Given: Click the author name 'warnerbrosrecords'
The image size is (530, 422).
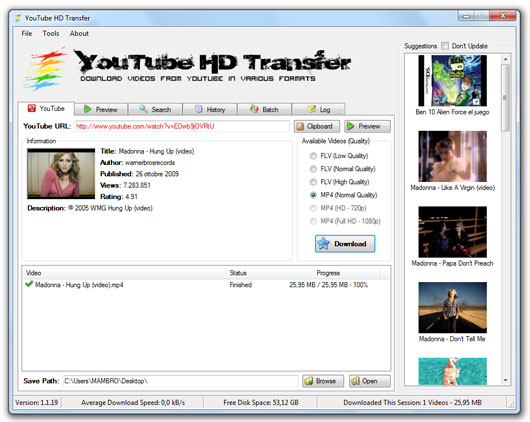Looking at the screenshot, I should [150, 163].
